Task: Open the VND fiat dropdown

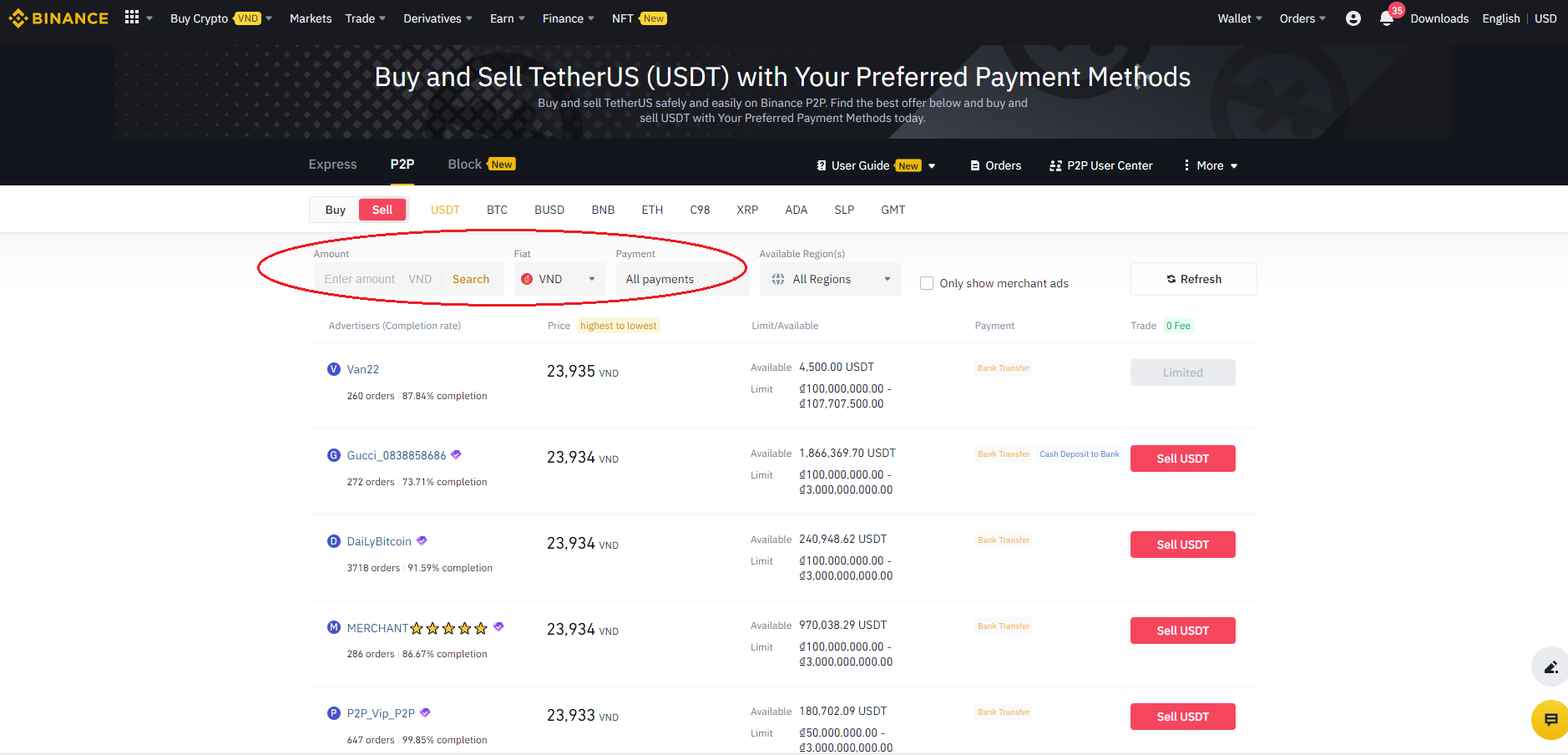Action: tap(559, 279)
